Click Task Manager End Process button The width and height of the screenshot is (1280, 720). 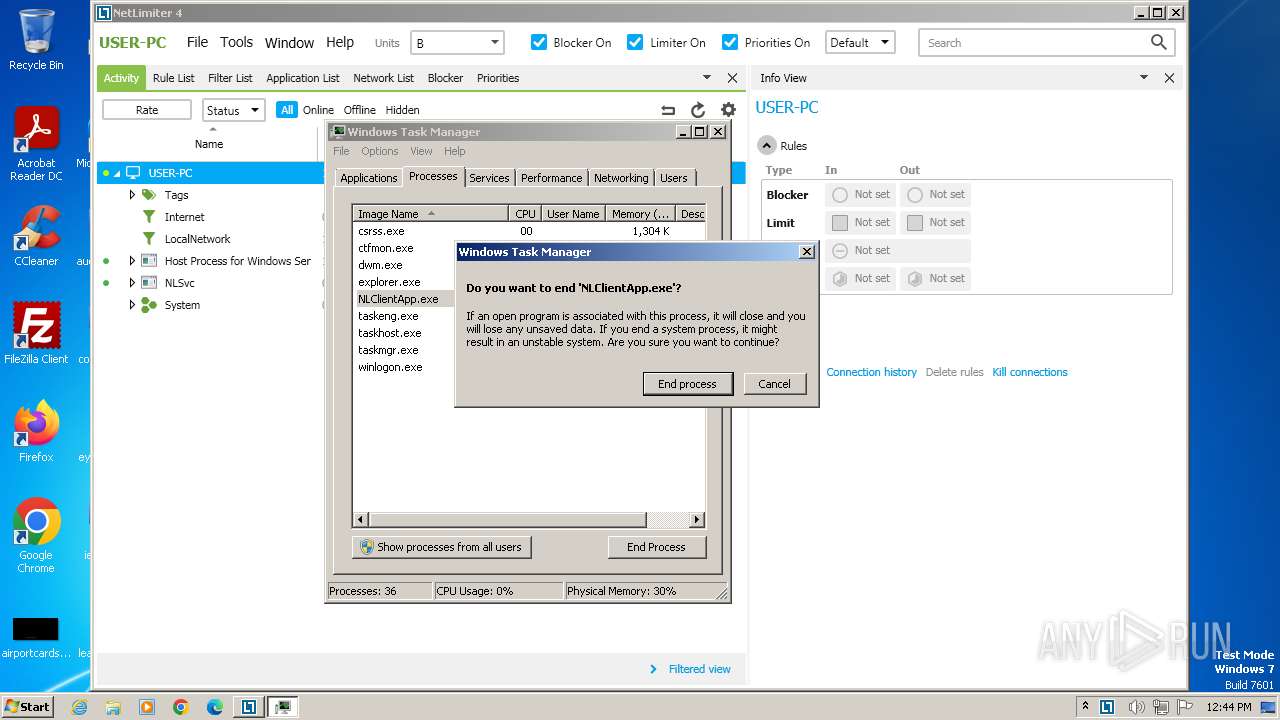(x=656, y=547)
